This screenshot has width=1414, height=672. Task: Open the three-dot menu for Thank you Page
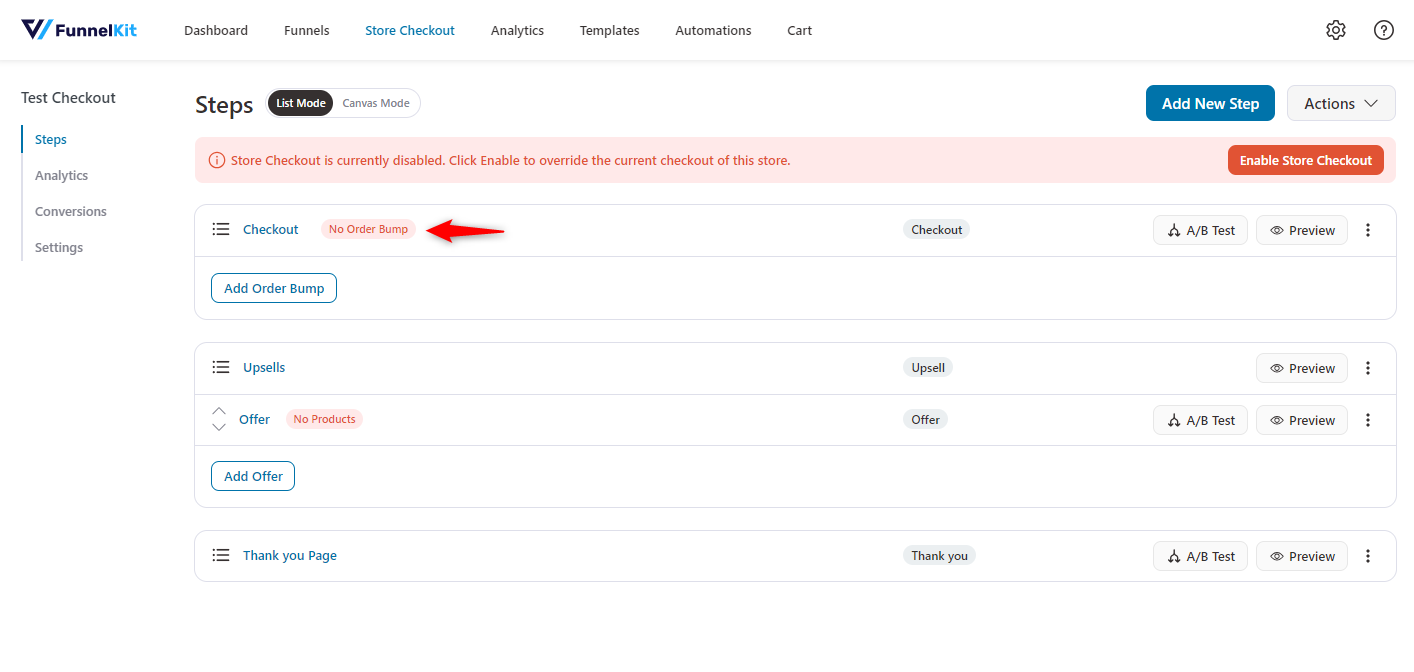(x=1368, y=556)
